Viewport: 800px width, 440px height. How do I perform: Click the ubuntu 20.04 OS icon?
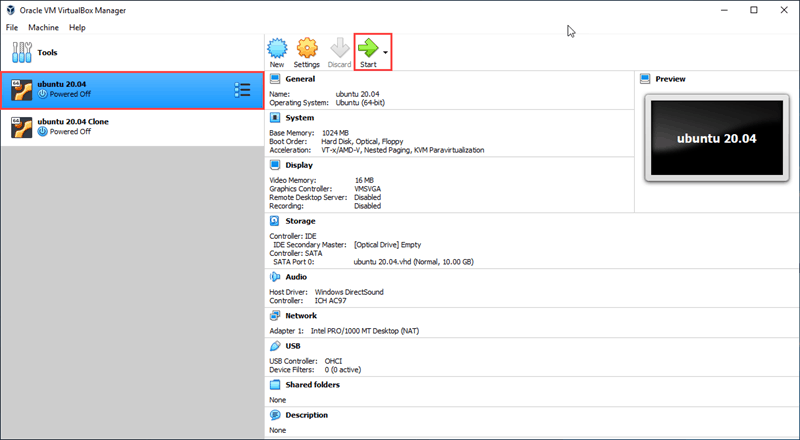(21, 90)
